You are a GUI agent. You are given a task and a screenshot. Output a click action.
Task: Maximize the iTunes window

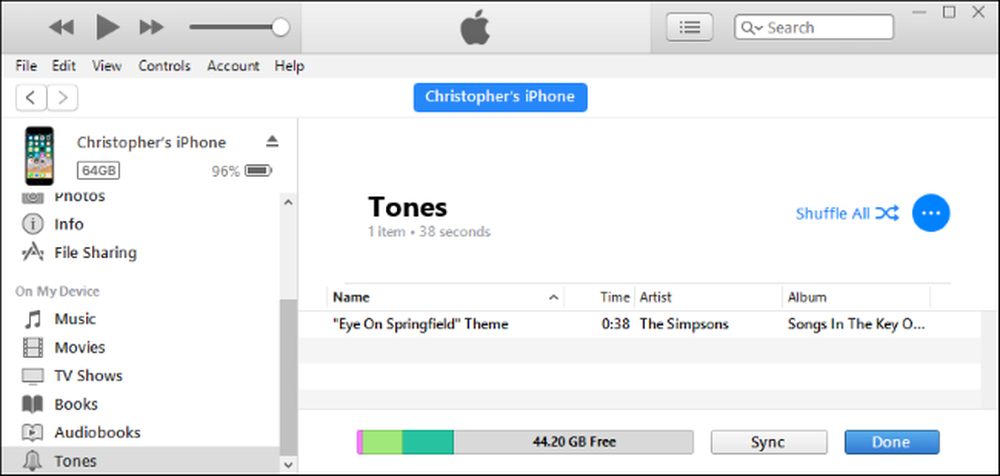click(949, 12)
